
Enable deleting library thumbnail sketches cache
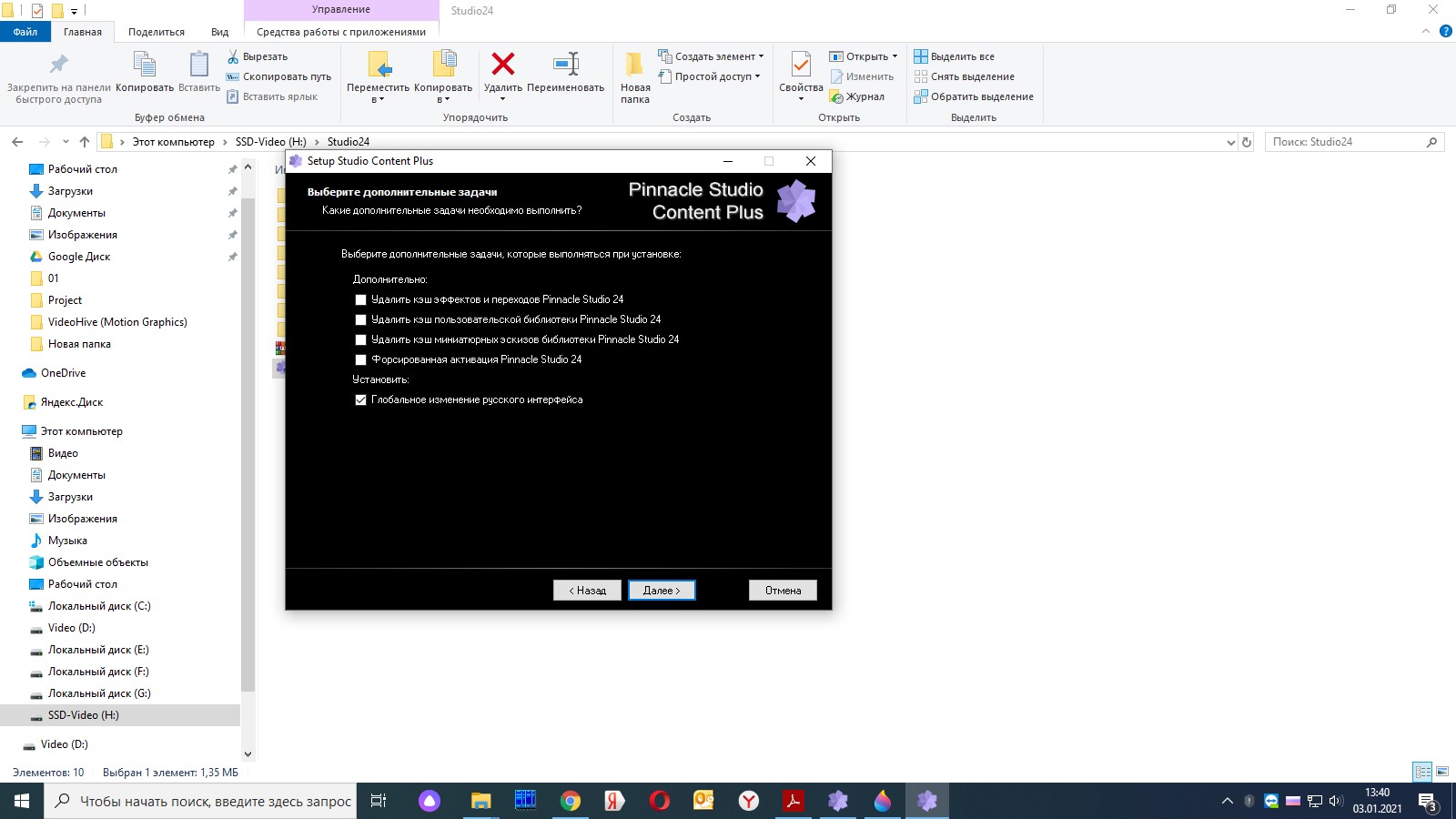(x=360, y=339)
